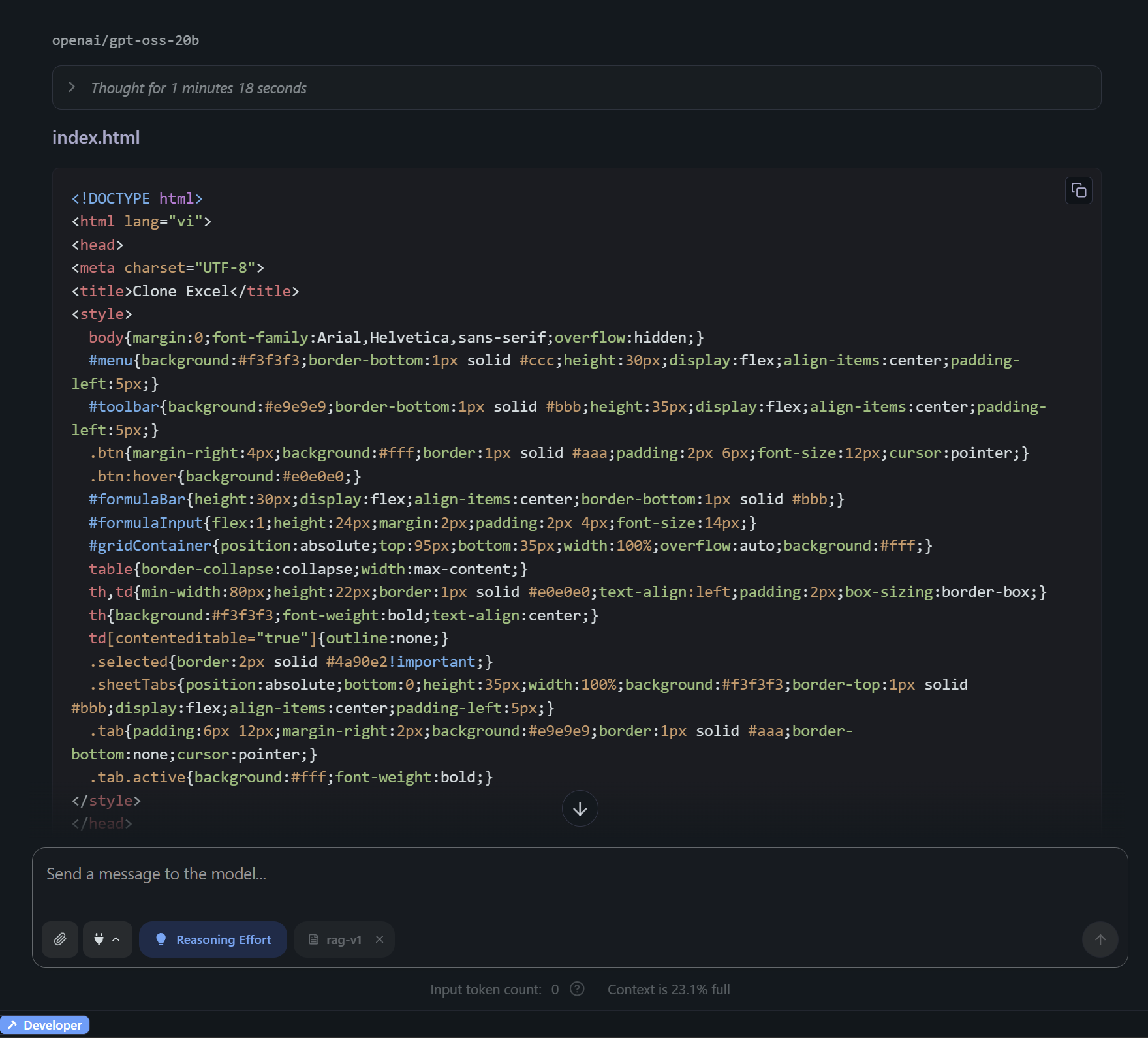Click the '#formulaInput' CSS rule line

[x=423, y=523]
